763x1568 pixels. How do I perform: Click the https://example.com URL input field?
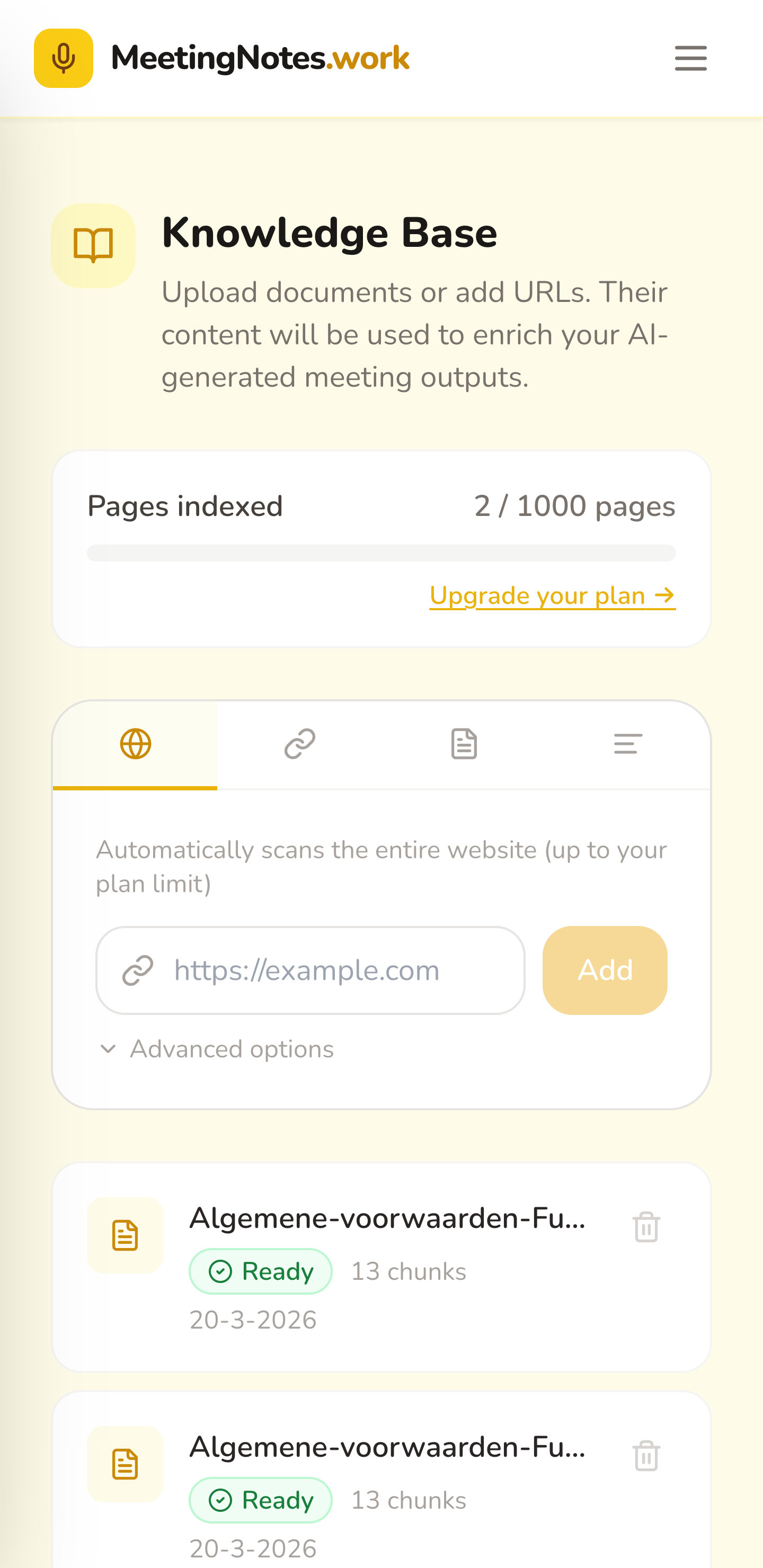[x=310, y=969]
